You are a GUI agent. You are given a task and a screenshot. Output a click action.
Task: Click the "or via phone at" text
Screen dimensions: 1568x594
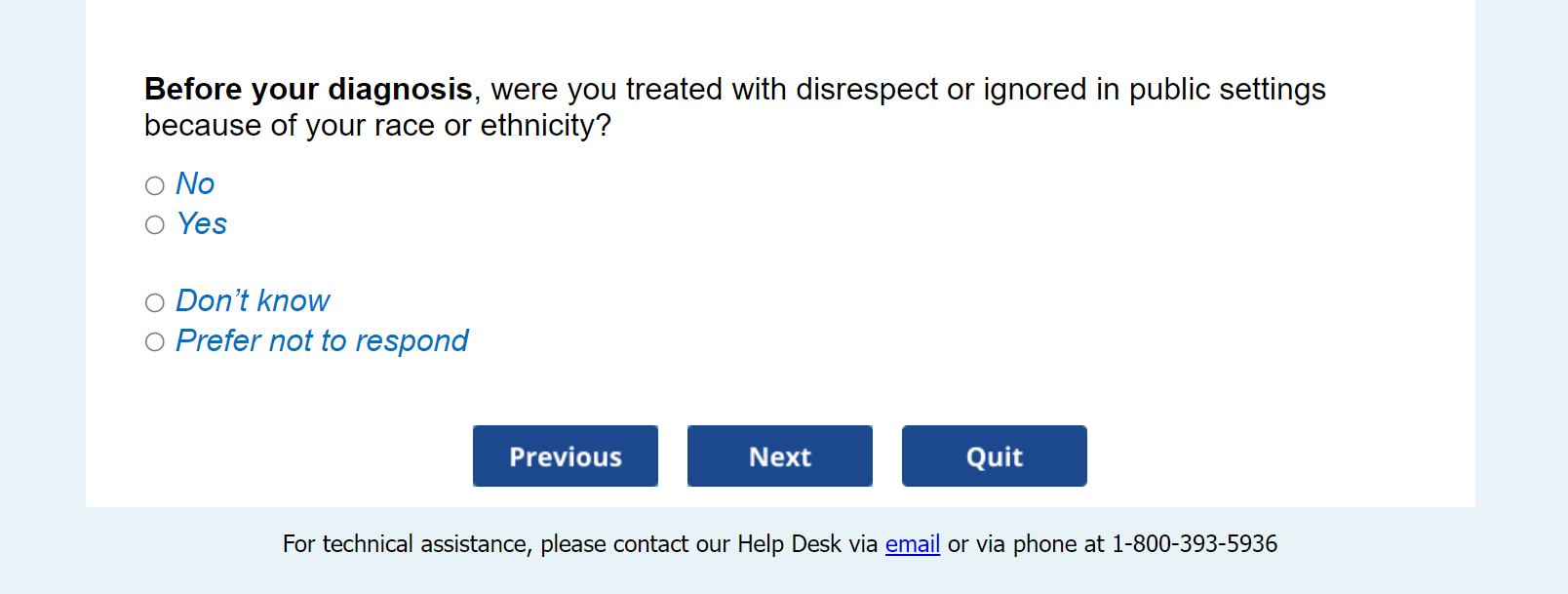[1026, 543]
